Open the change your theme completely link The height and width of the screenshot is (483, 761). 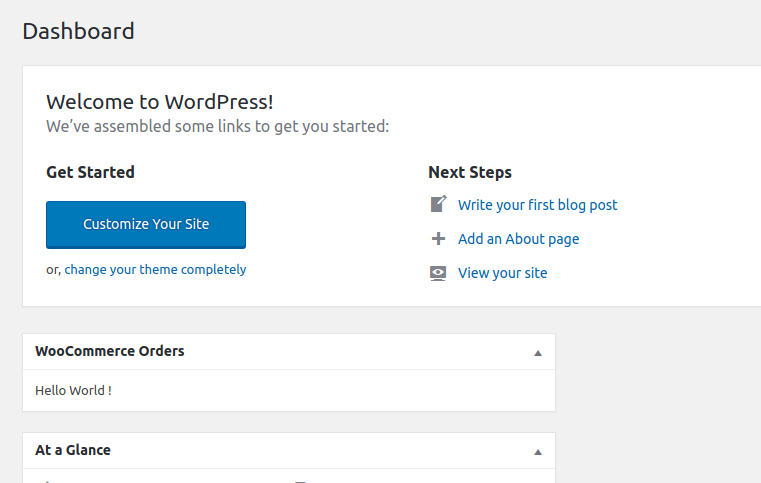(155, 269)
